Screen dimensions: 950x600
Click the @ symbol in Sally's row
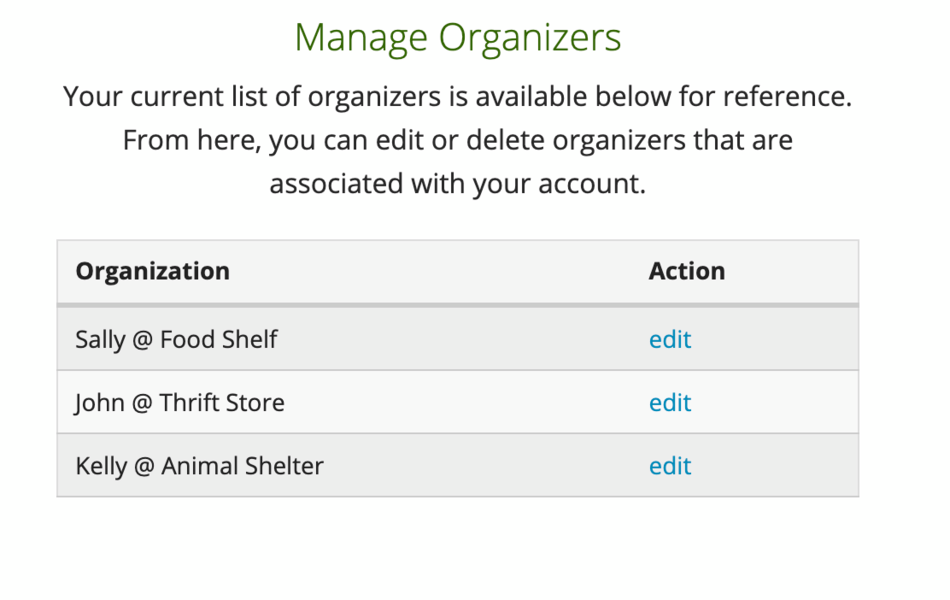tap(142, 340)
